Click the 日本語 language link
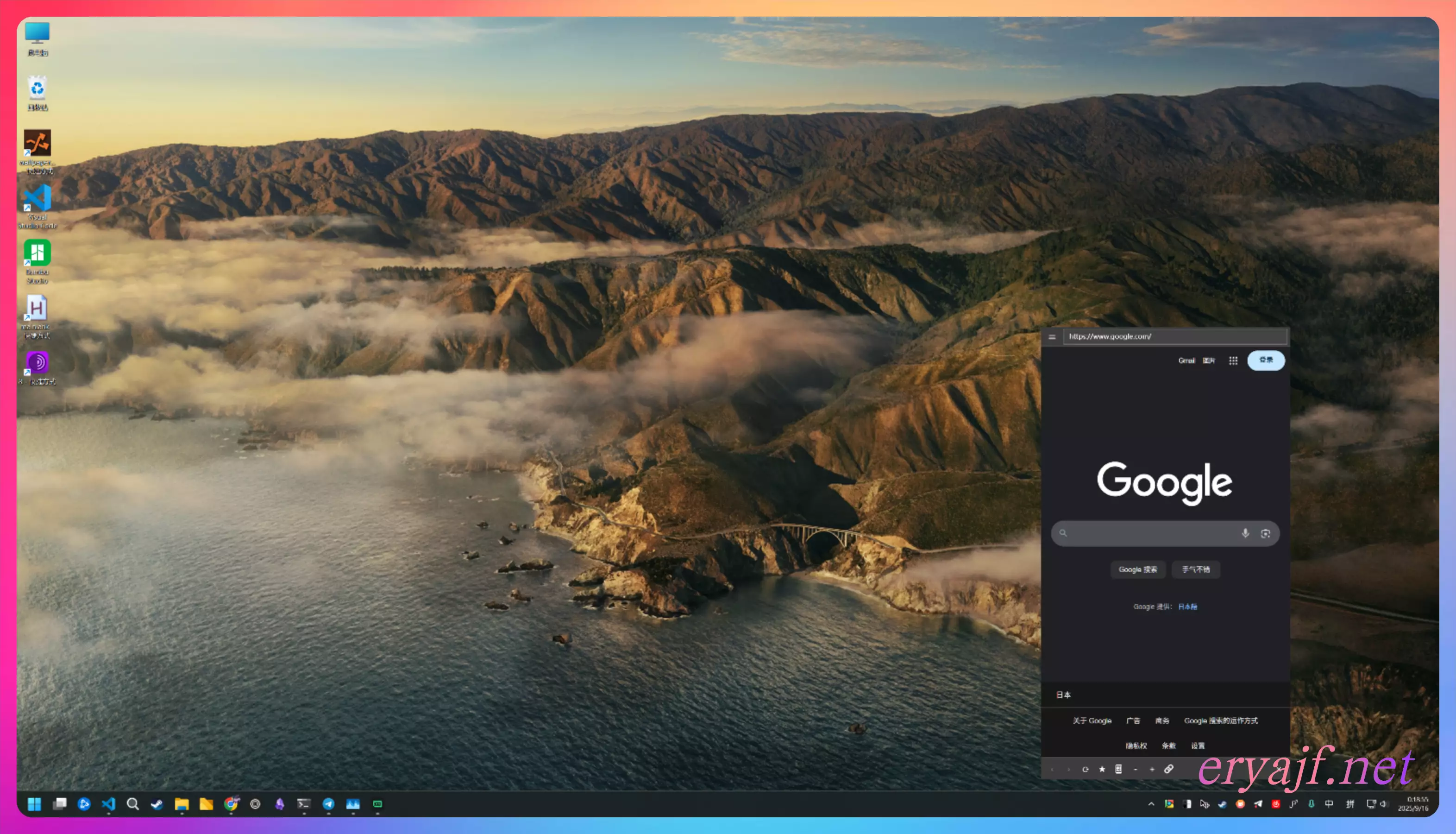The image size is (1456, 834). click(1187, 607)
